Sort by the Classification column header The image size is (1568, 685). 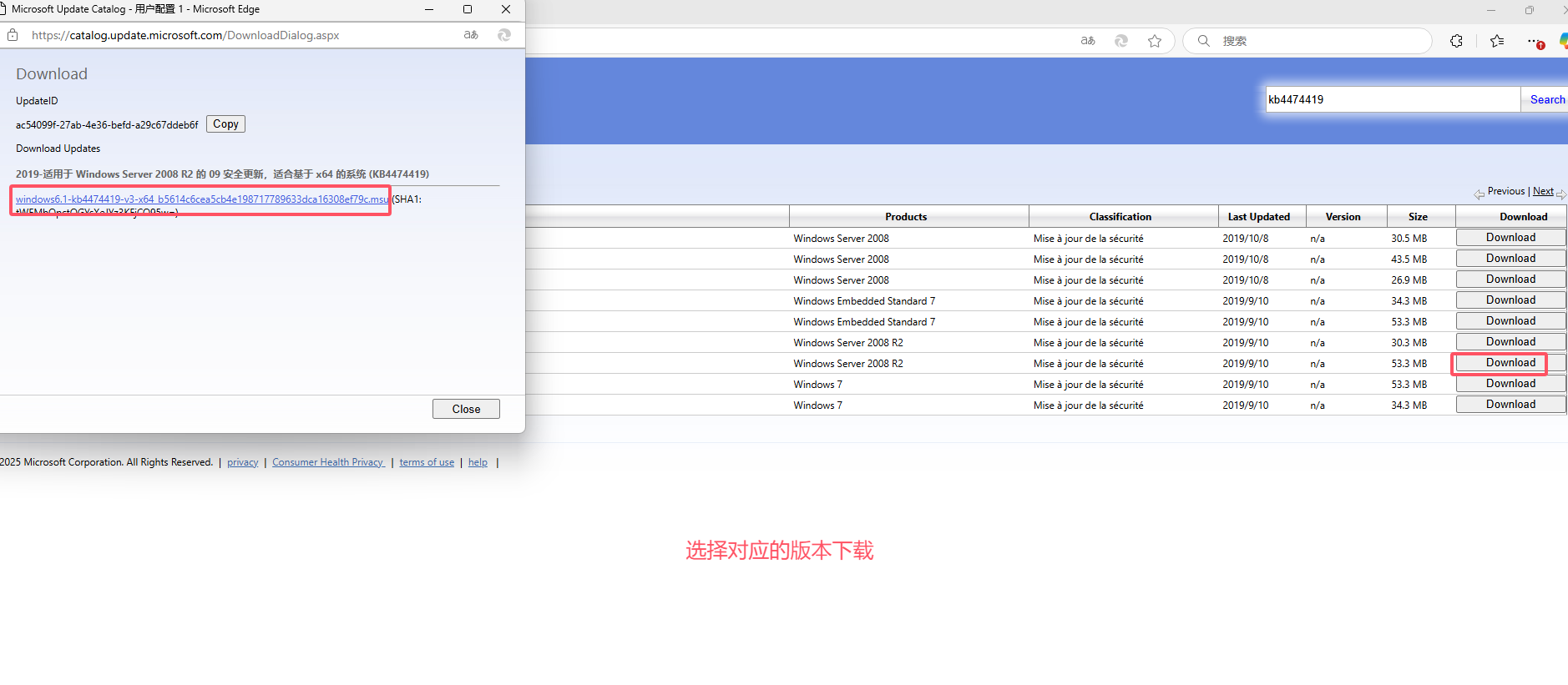coord(1120,217)
